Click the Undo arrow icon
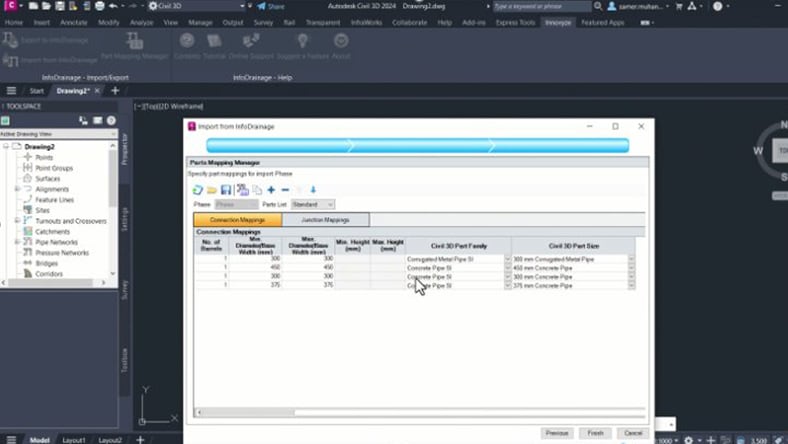Image resolution: width=788 pixels, height=444 pixels. (113, 6)
